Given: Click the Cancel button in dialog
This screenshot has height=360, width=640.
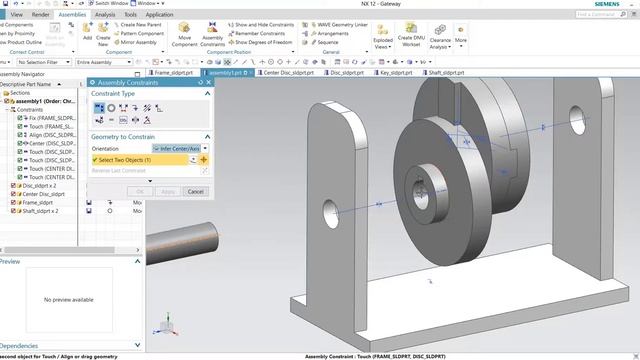Looking at the screenshot, I should click(196, 191).
